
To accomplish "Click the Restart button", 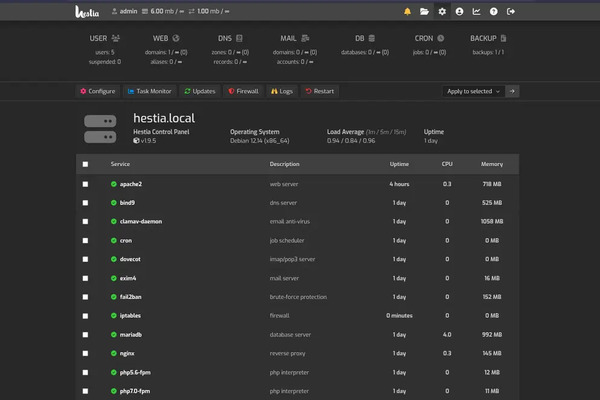I will click(x=320, y=91).
